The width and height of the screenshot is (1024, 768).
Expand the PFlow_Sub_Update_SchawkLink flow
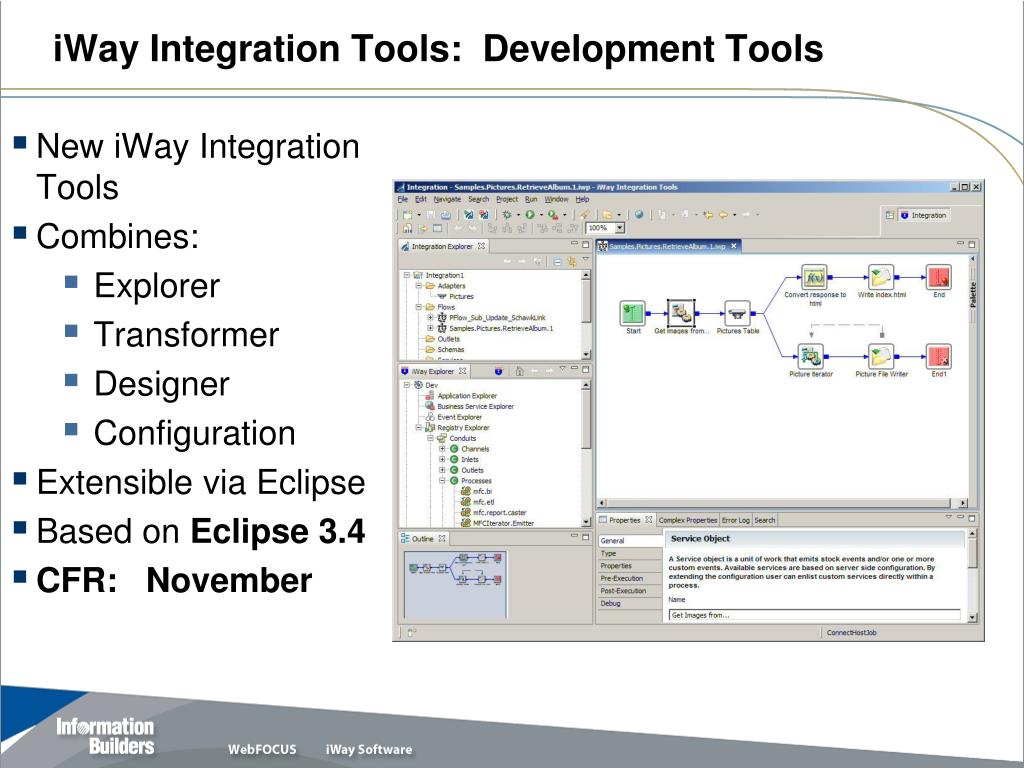click(430, 317)
